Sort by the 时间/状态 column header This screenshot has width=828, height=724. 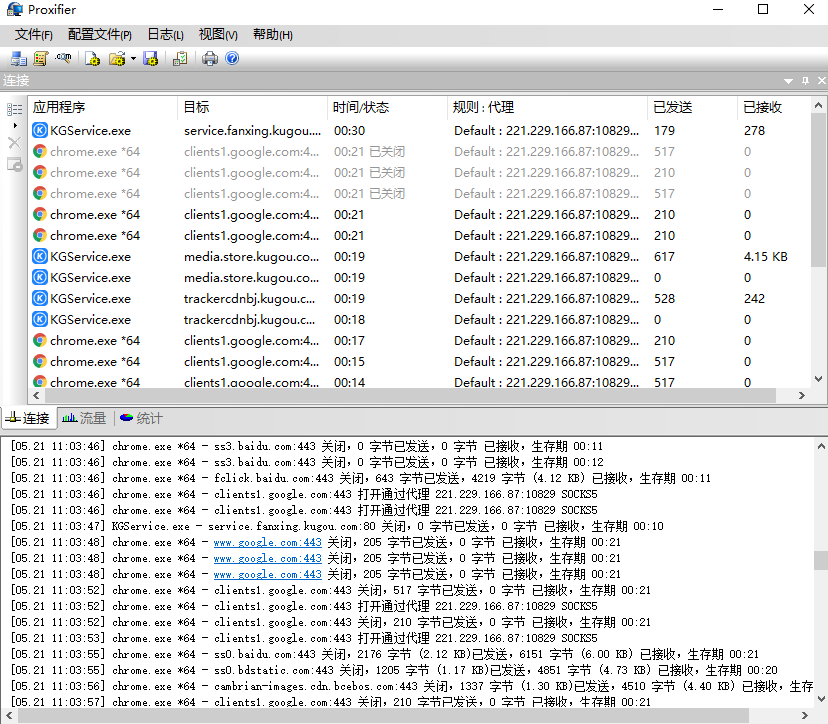(x=387, y=107)
